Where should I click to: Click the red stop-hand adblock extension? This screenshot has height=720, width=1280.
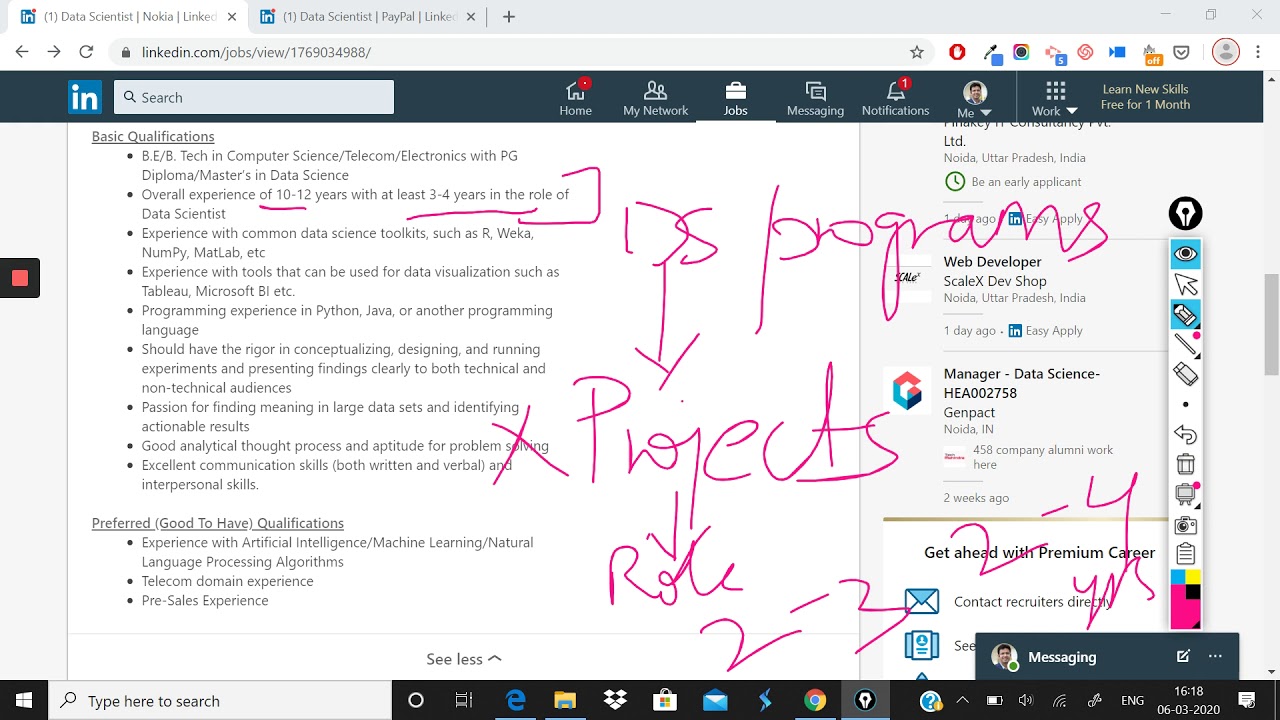pyautogui.click(x=957, y=52)
